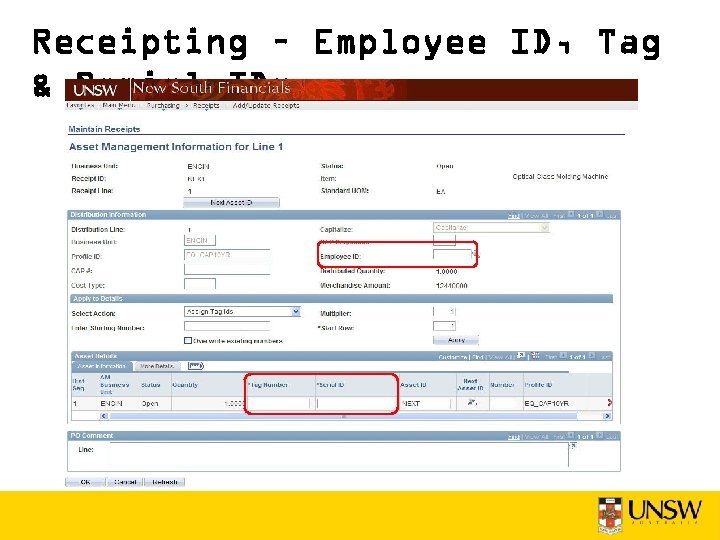Click Find link in PO Comment header
This screenshot has height=540, width=720.
click(x=514, y=436)
